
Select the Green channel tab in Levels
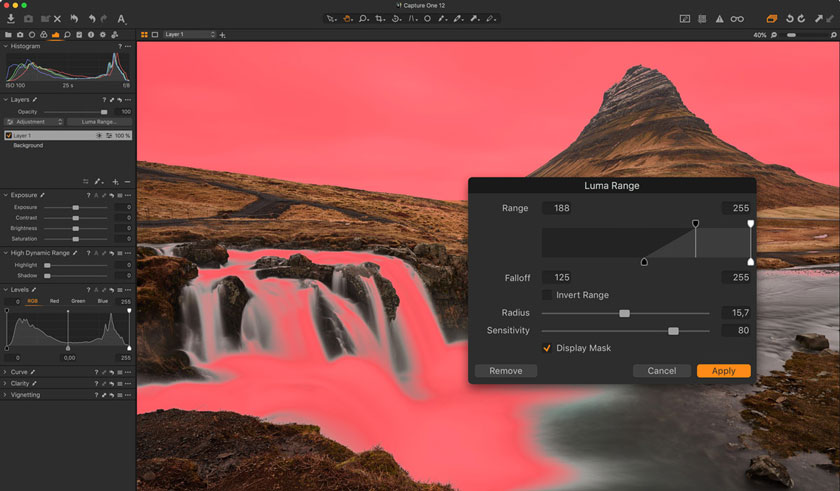pyautogui.click(x=78, y=301)
